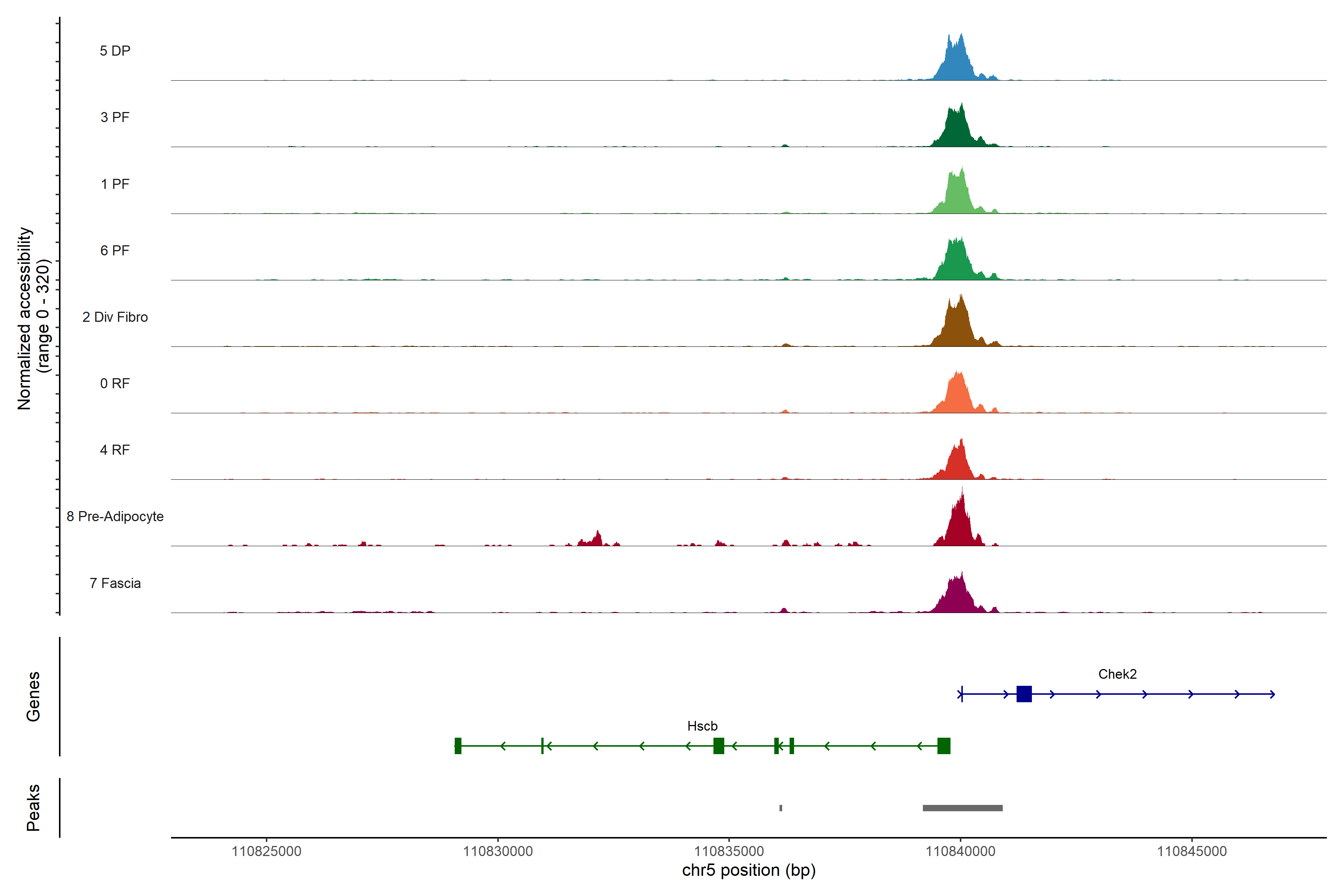Click the chr5 position axis title

[749, 870]
